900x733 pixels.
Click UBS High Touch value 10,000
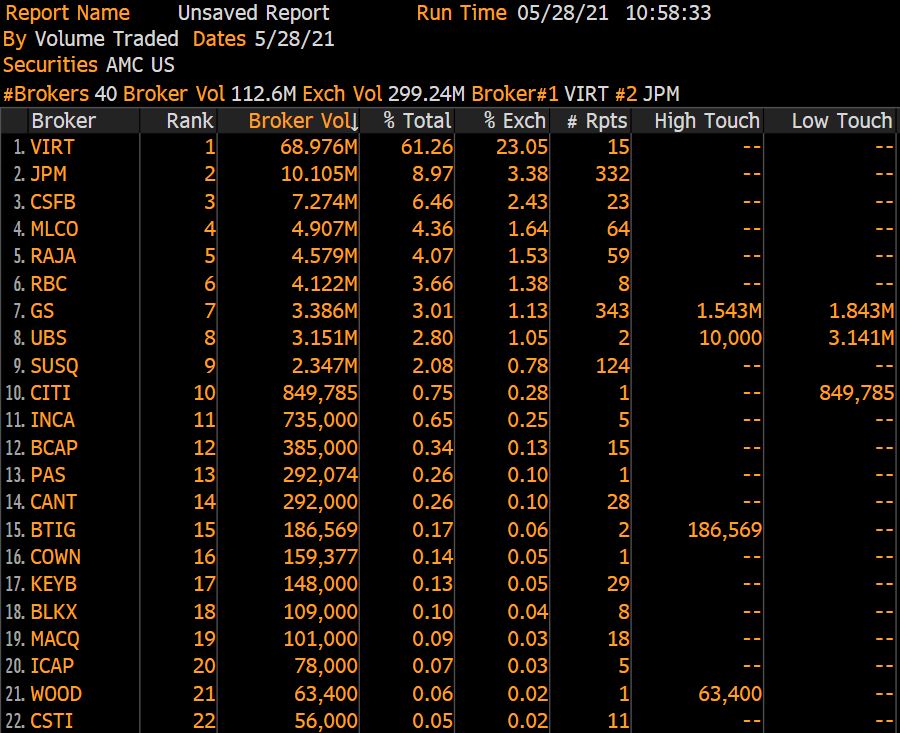[730, 338]
